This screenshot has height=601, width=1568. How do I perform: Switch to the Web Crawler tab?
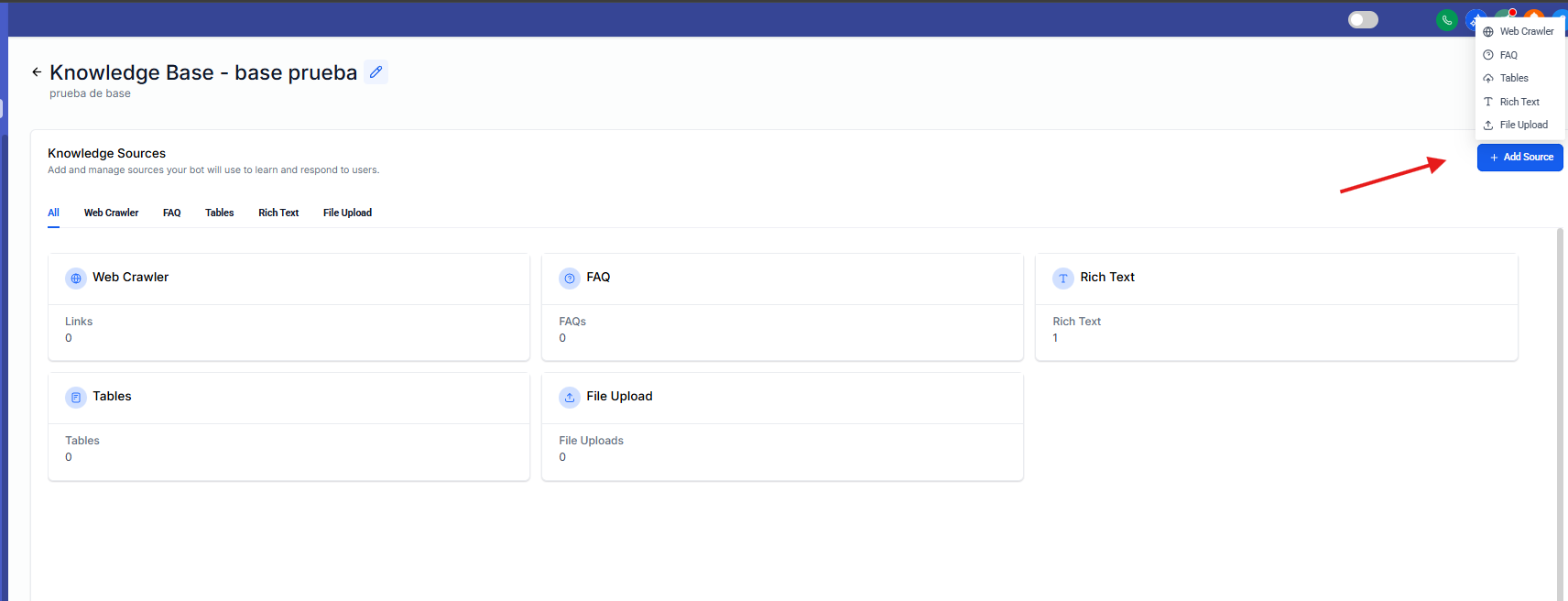pos(111,213)
